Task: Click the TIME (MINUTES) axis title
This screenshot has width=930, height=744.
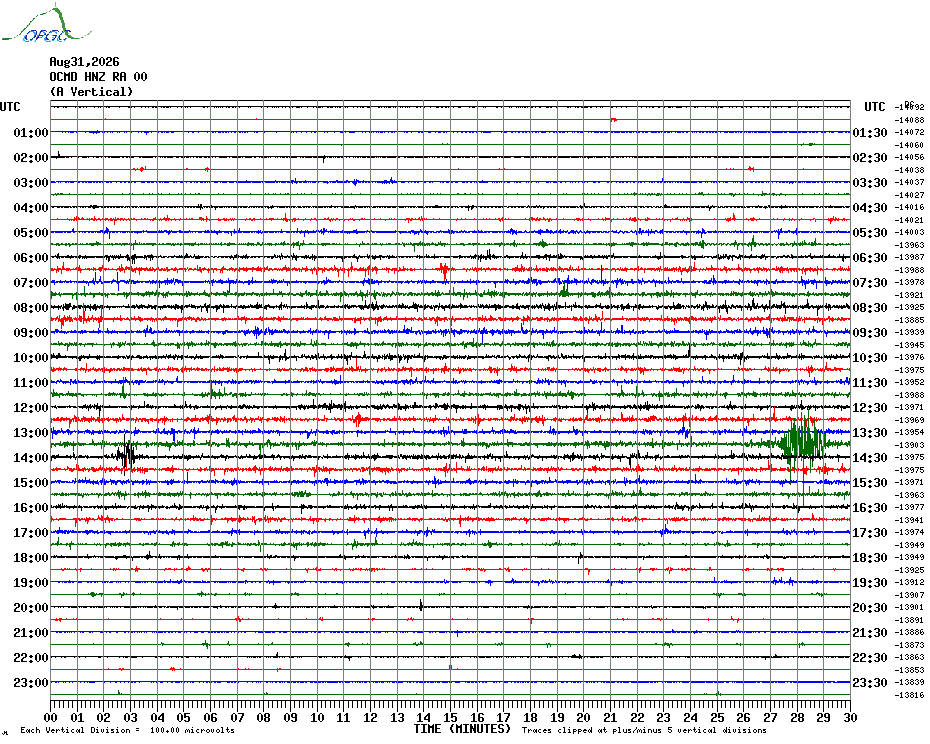Action: [462, 729]
